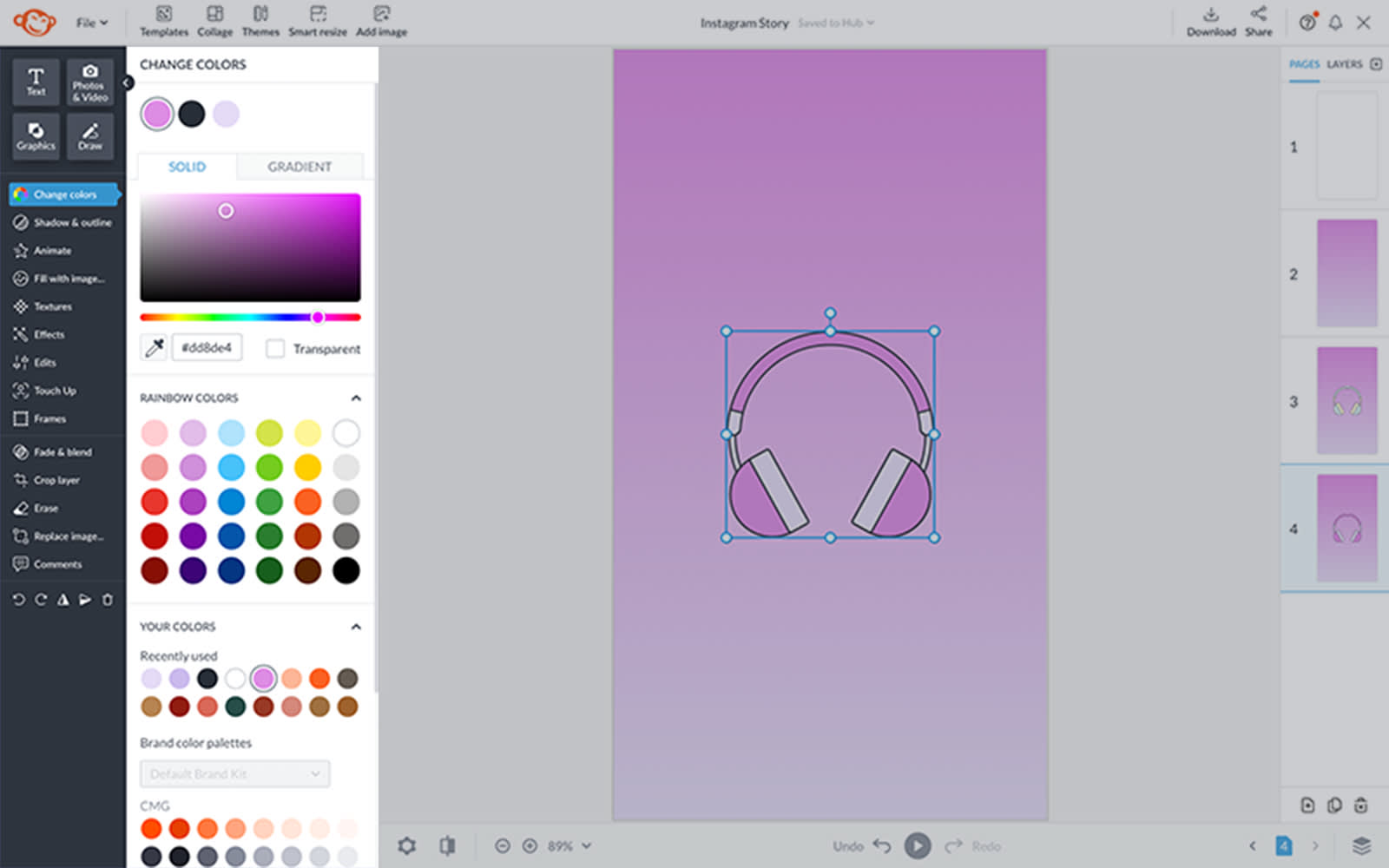Open the Graphics tool
The height and width of the screenshot is (868, 1389).
36,136
